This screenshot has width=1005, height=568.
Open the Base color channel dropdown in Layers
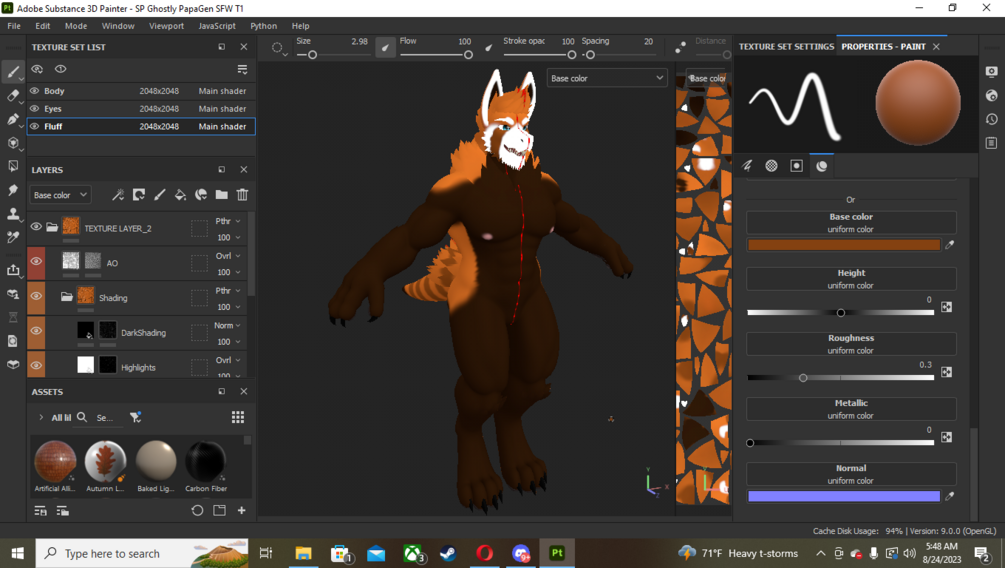pyautogui.click(x=60, y=195)
